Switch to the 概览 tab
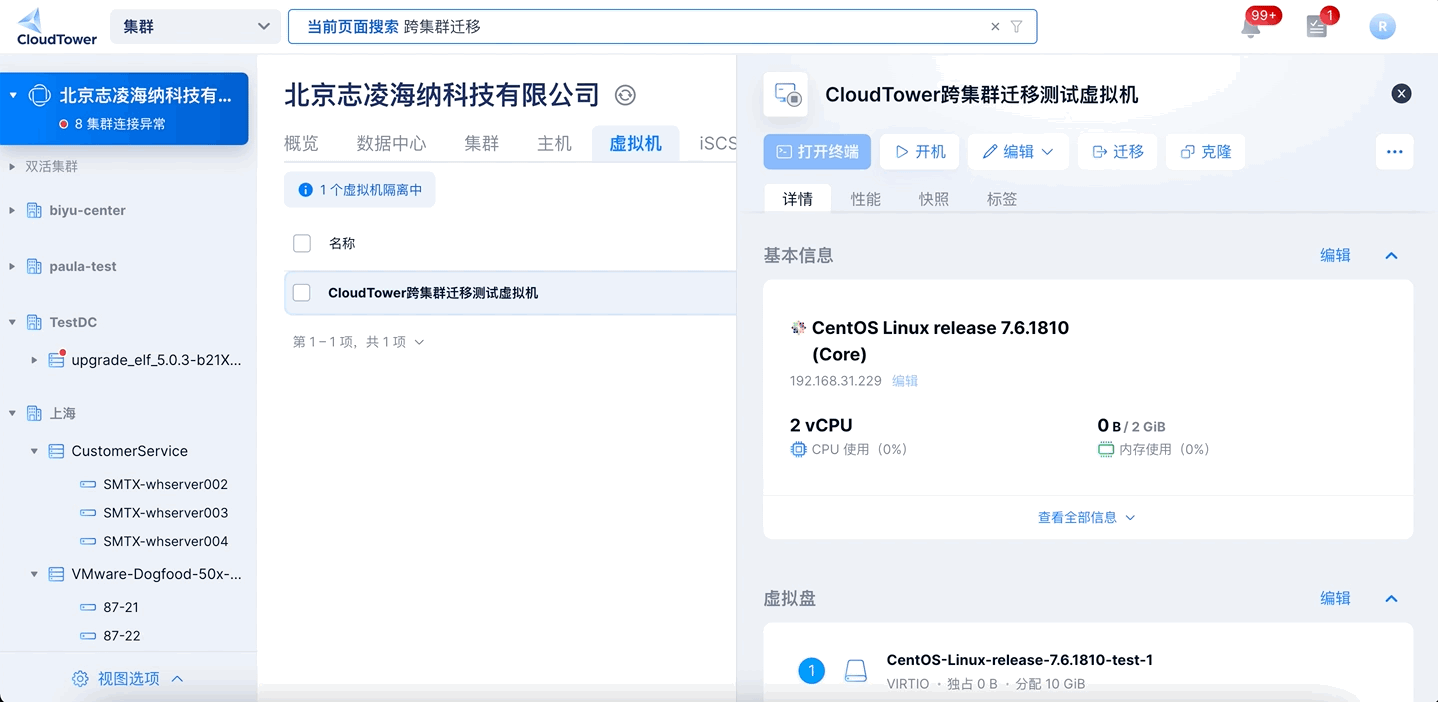This screenshot has width=1438, height=702. pos(301,143)
